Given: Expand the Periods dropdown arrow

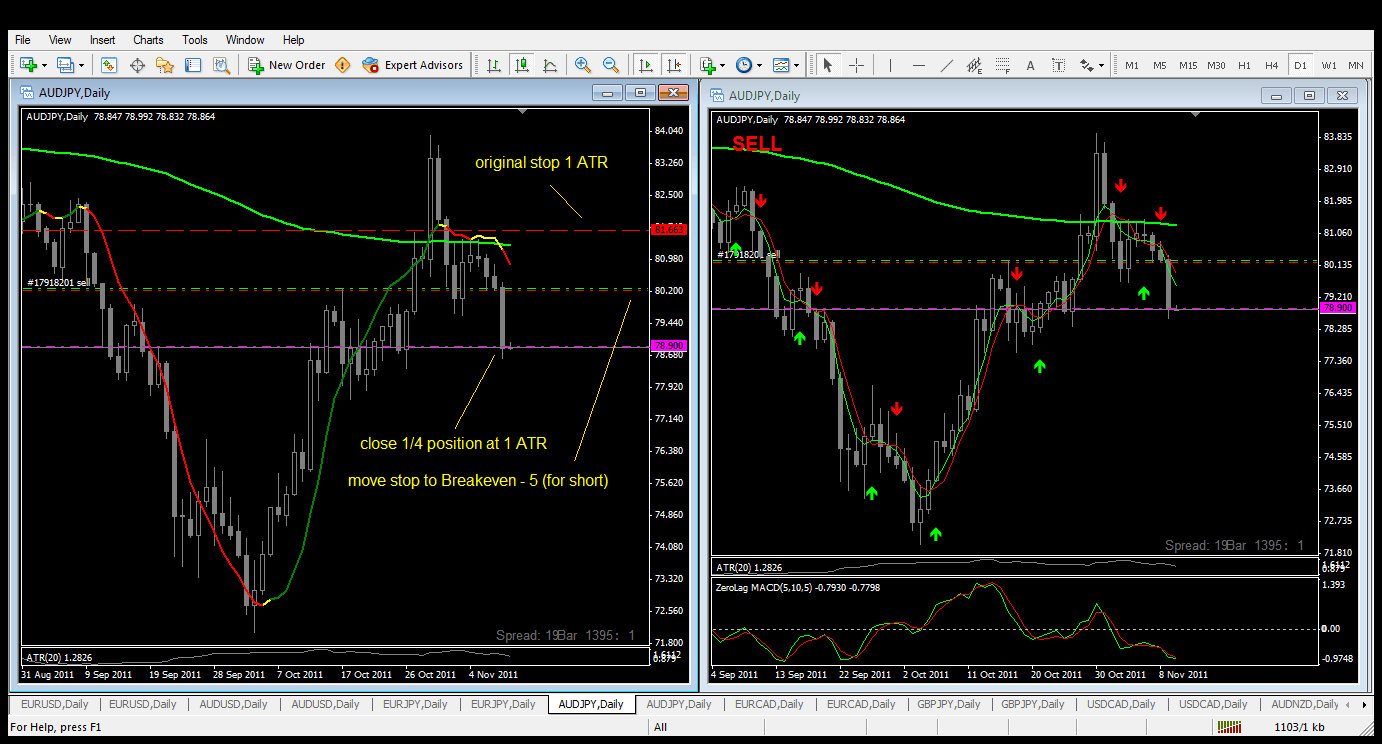Looking at the screenshot, I should [x=759, y=65].
